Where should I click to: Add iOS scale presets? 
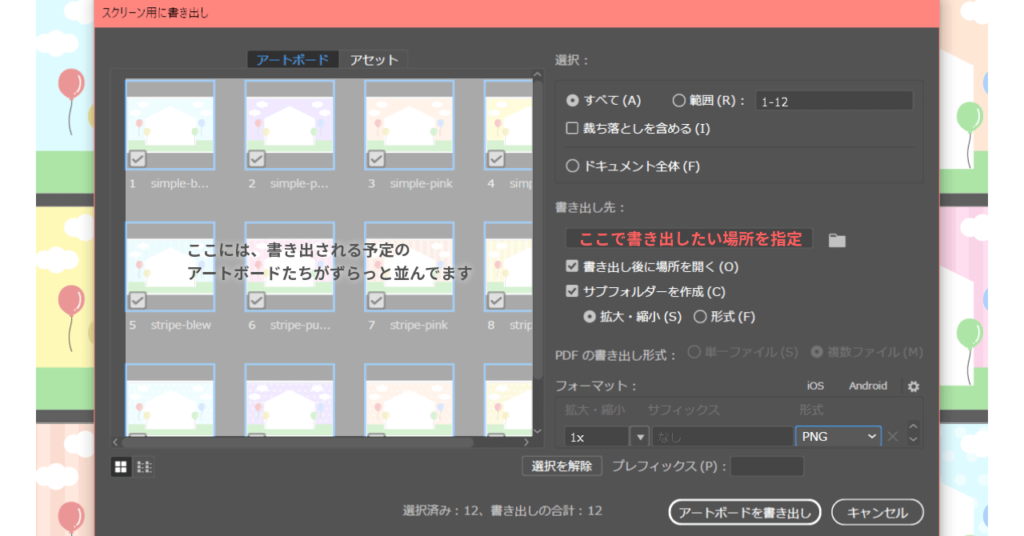coord(815,386)
